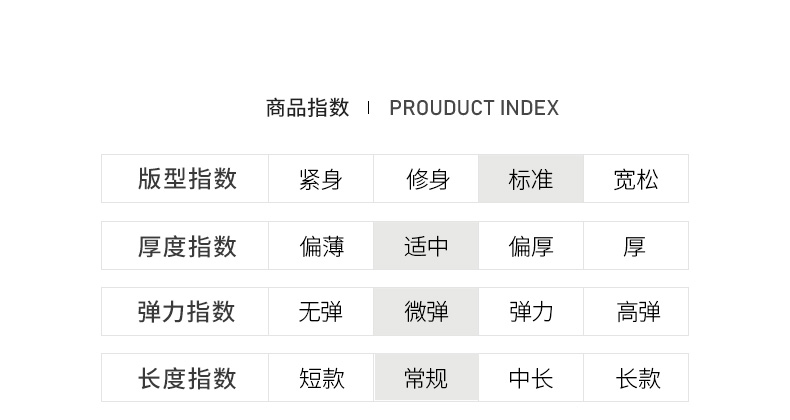Viewport: 790px width, 420px height.
Task: Click the 厚度指数 row label
Action: [x=187, y=246]
